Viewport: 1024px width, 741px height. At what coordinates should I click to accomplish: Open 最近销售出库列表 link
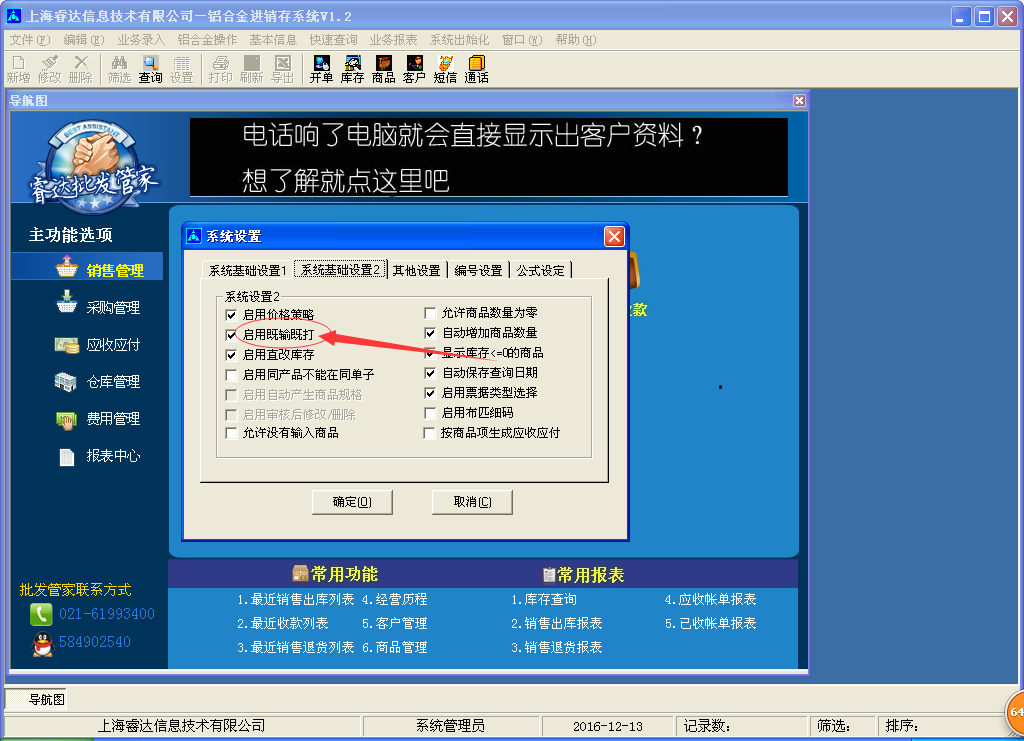(295, 599)
